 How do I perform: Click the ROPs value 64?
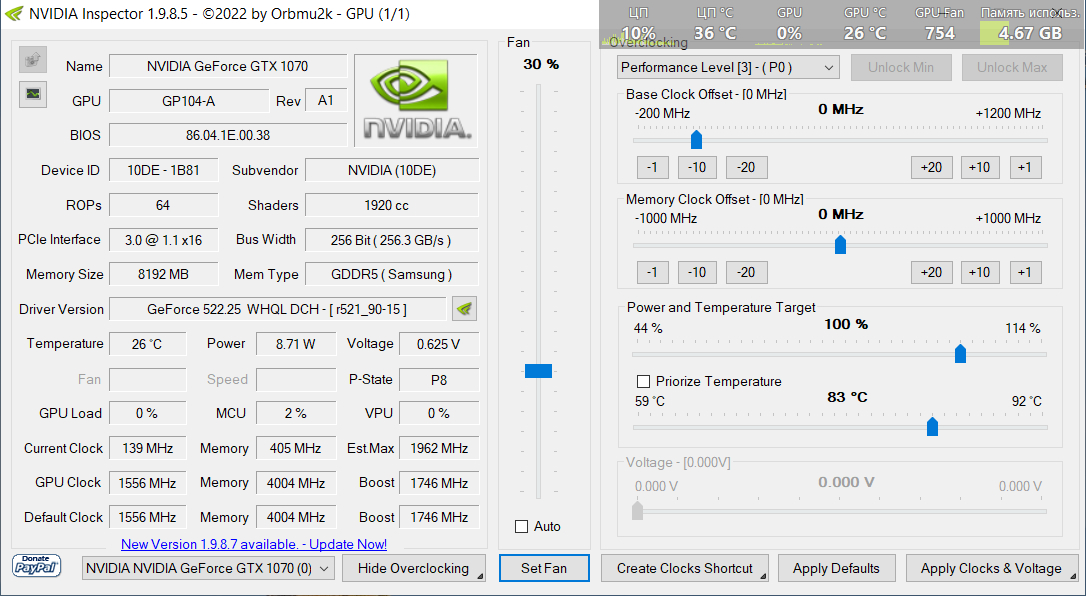(163, 206)
